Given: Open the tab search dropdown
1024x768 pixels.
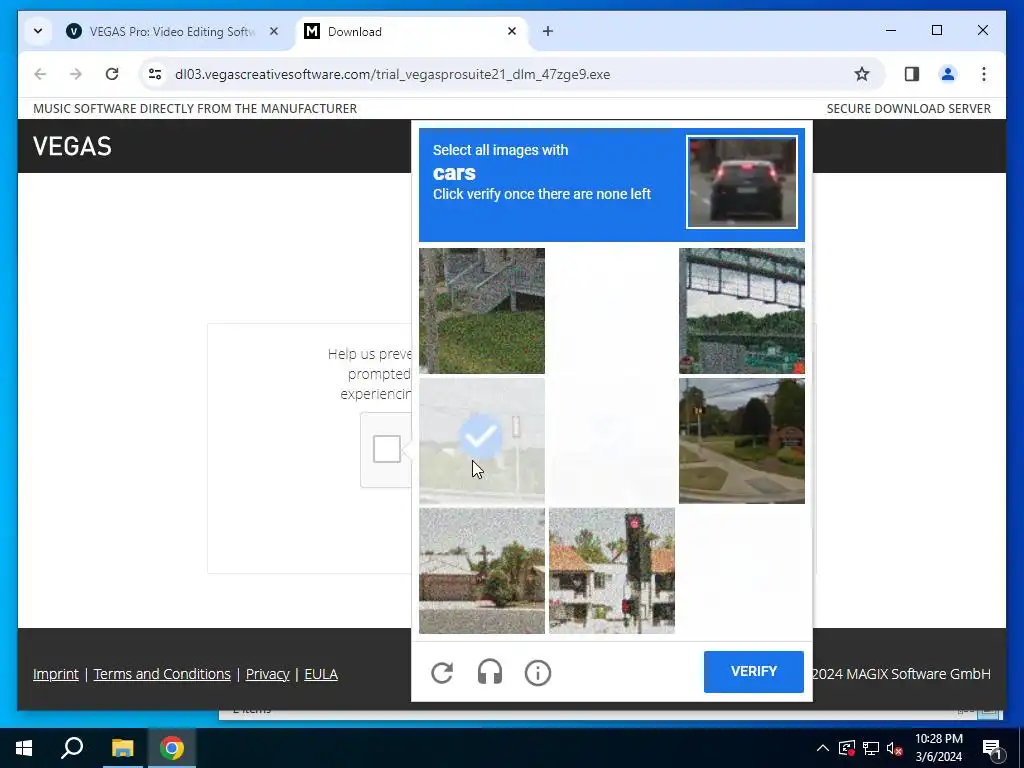Looking at the screenshot, I should pos(38,31).
